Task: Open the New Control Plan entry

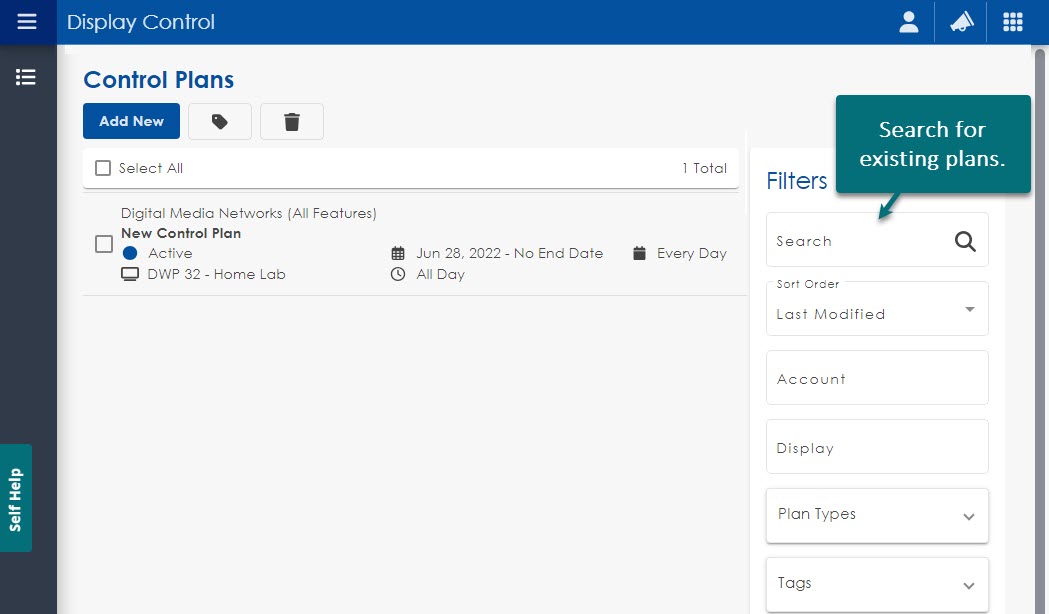Action: [x=181, y=233]
